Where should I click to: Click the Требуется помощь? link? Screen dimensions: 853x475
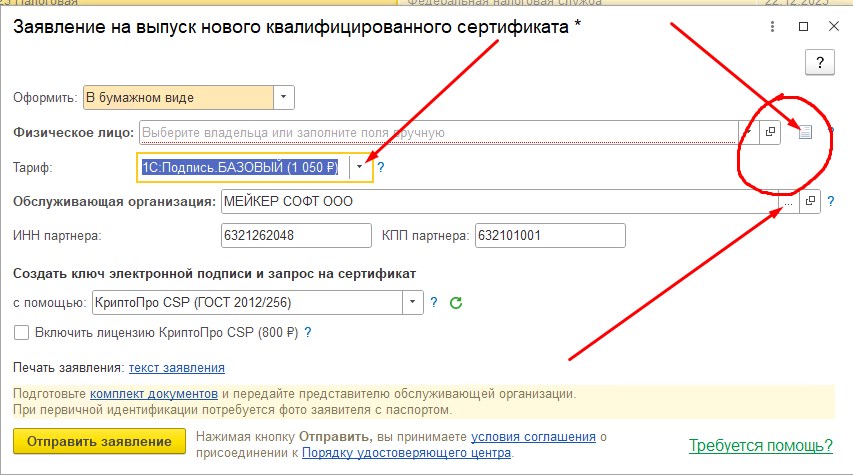761,446
